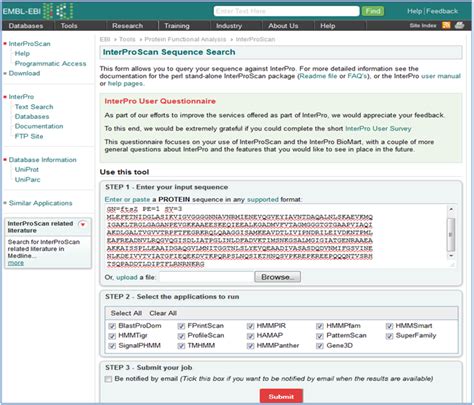474x405 pixels.
Task: Enable the Be notified by email checkbox
Action: 108,379
